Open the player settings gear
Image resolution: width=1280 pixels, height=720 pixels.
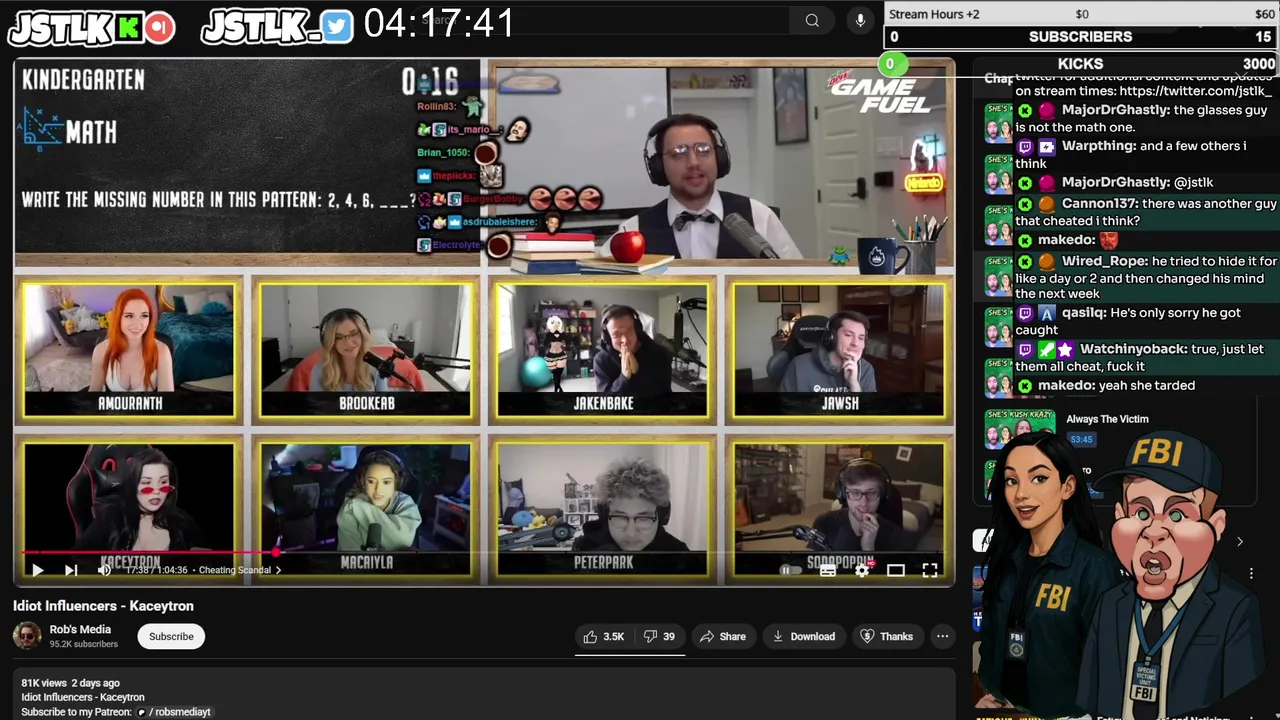point(863,570)
